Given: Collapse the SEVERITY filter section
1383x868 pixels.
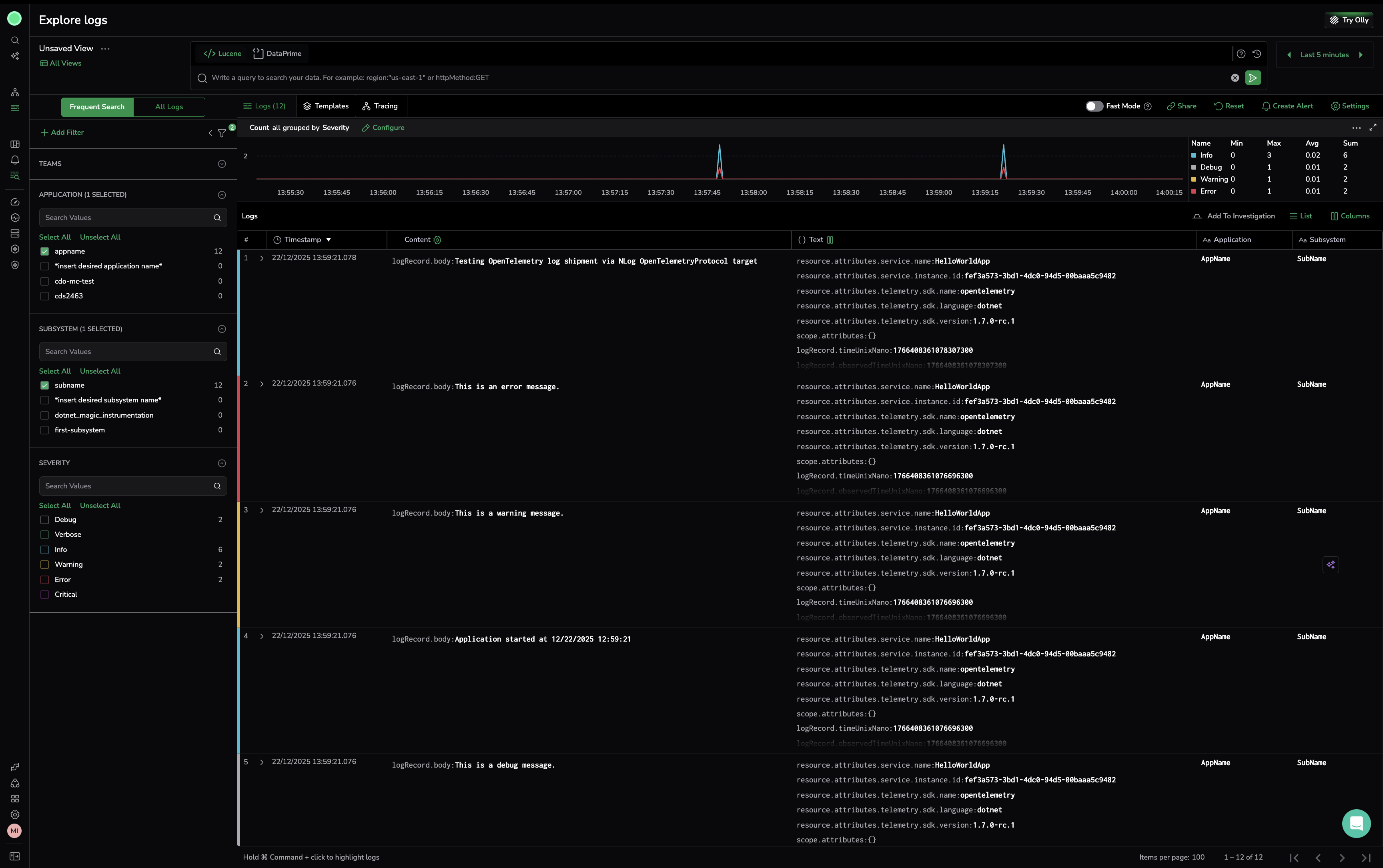Looking at the screenshot, I should tap(222, 463).
